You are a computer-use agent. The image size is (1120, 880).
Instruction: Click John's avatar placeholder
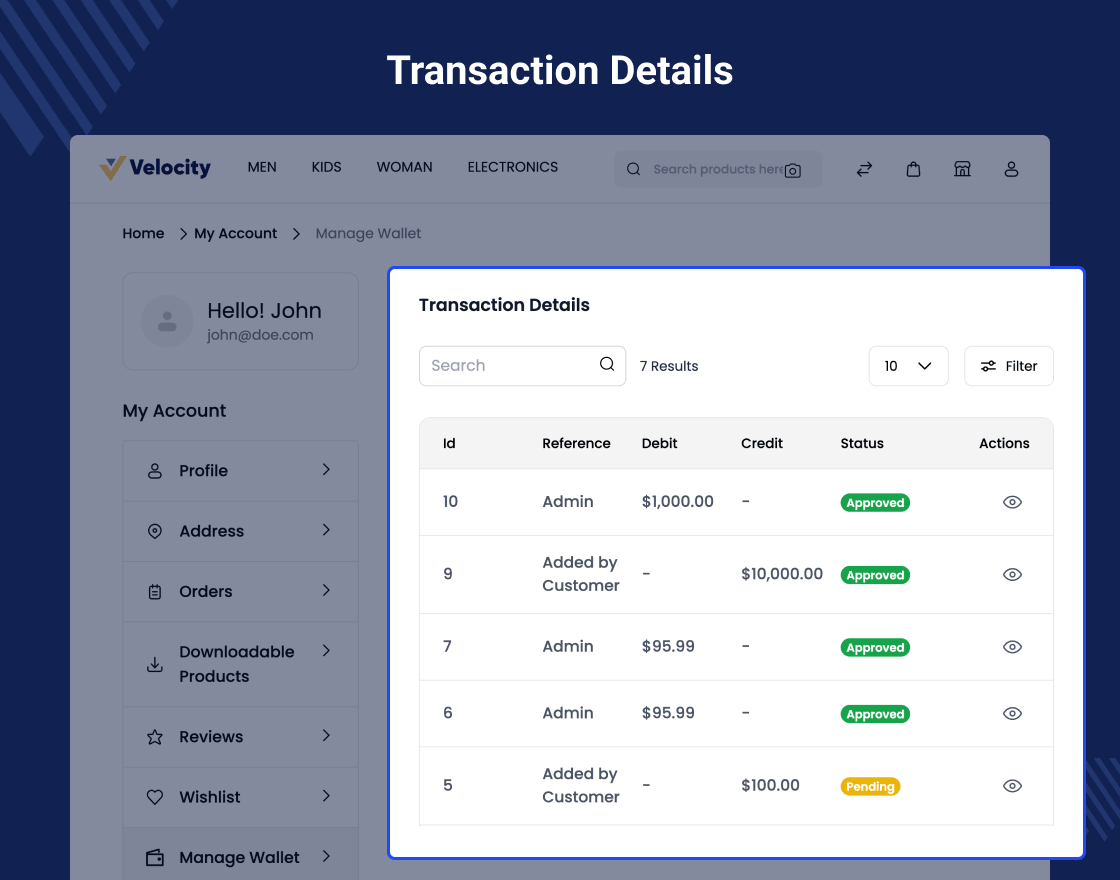167,321
